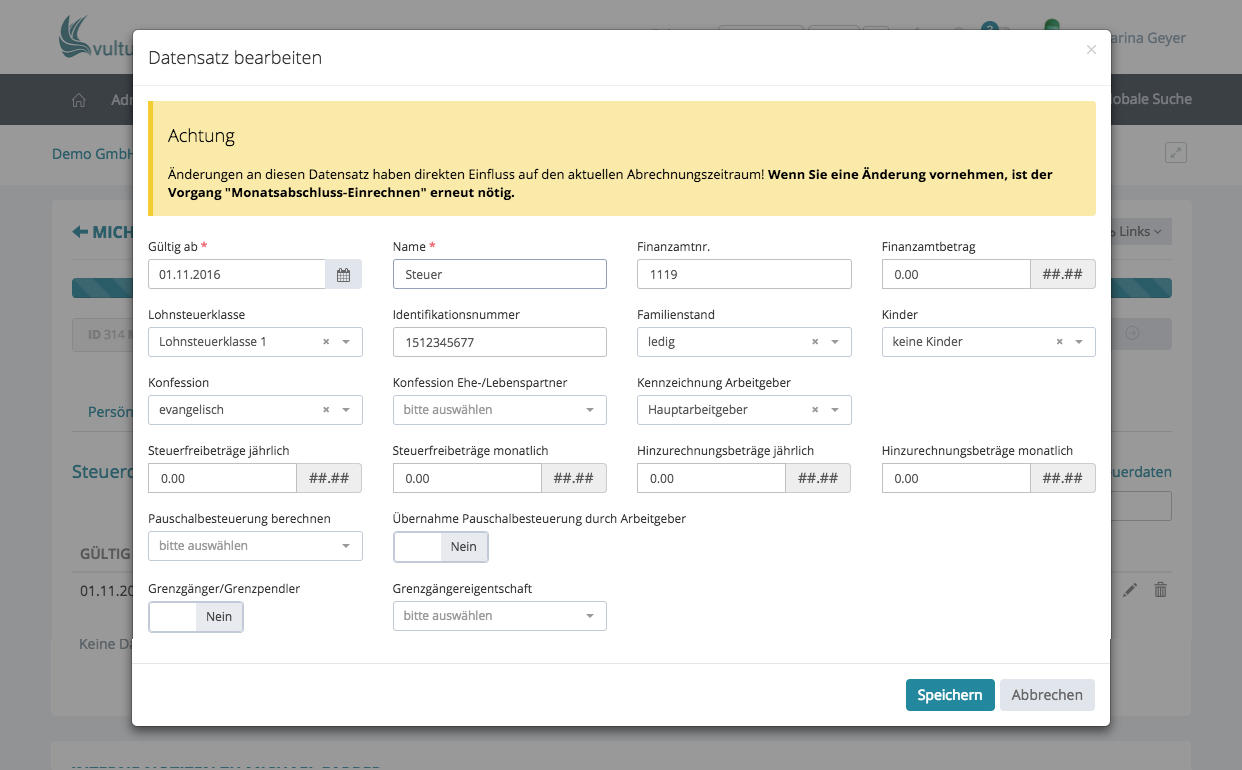Viewport: 1242px width, 770px height.
Task: Clear the Familienstand ledig selection
Action: (815, 342)
